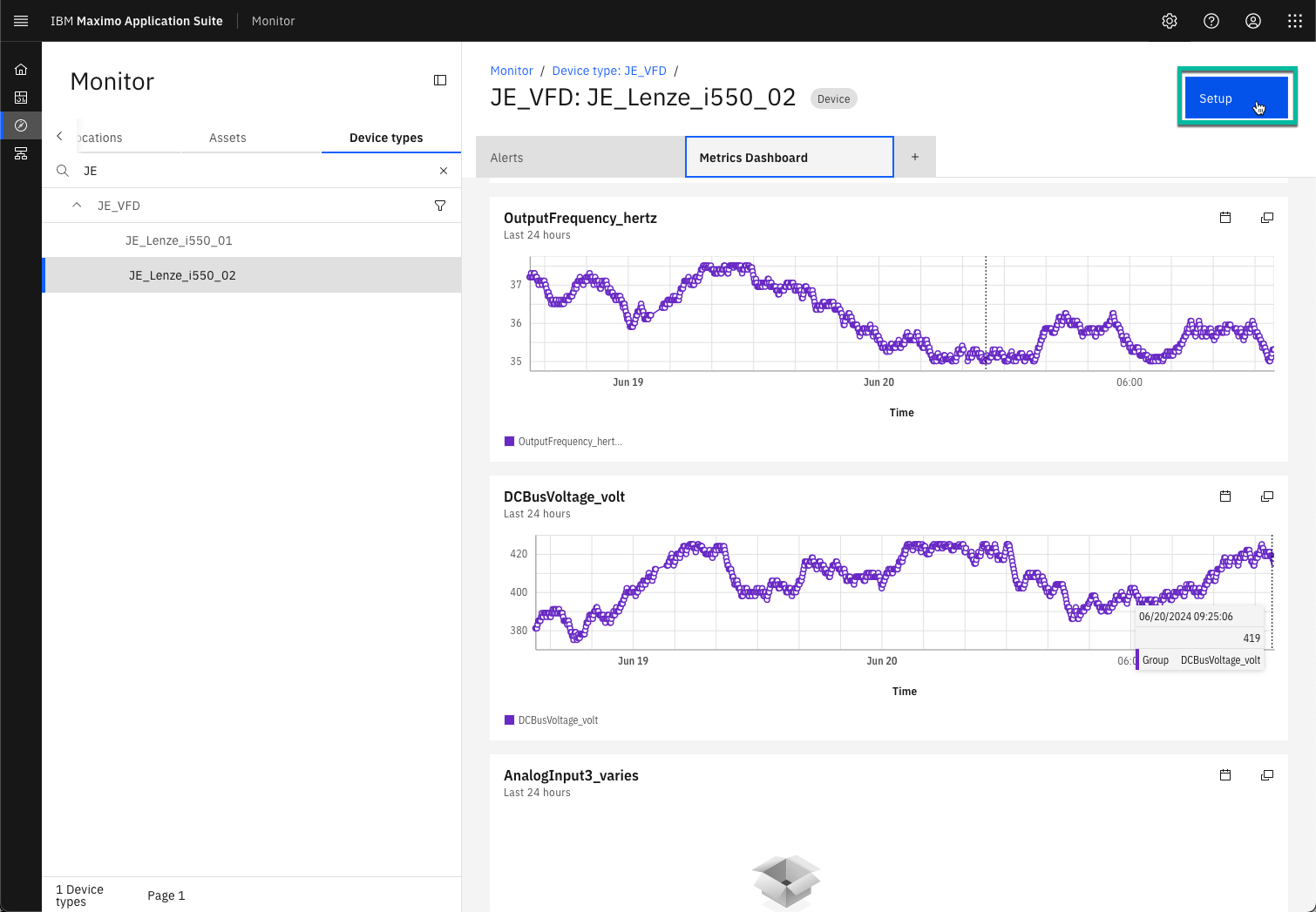Click the OutputFrequency_hertz card title

click(x=580, y=218)
